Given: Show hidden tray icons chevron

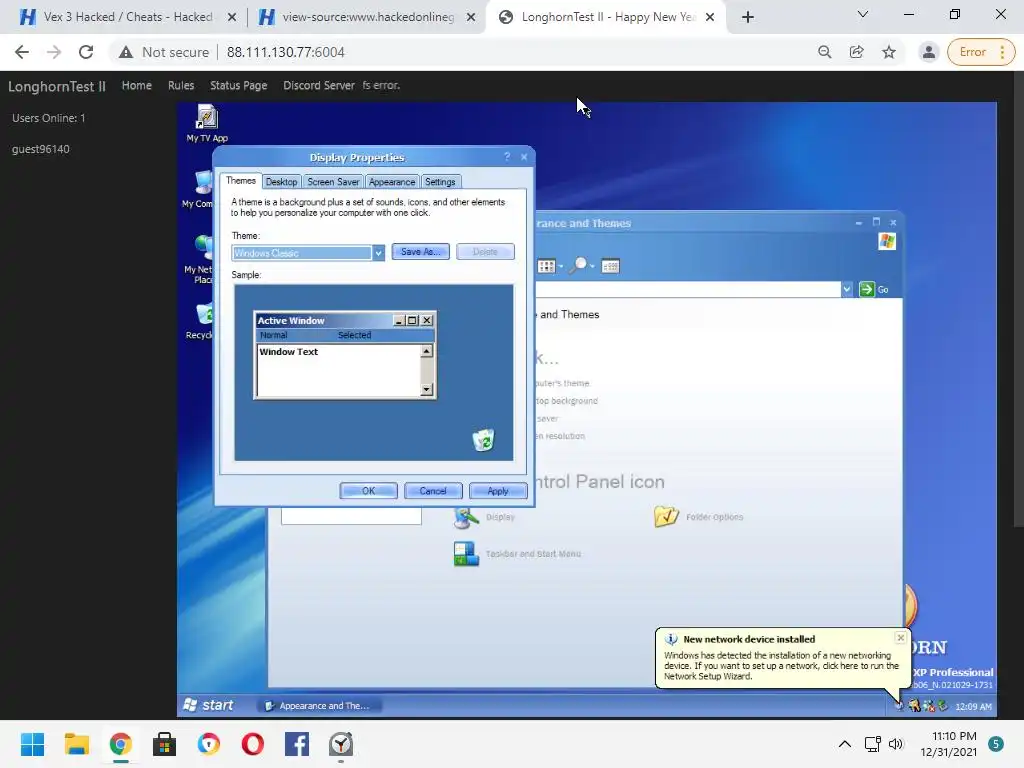Looking at the screenshot, I should (844, 744).
